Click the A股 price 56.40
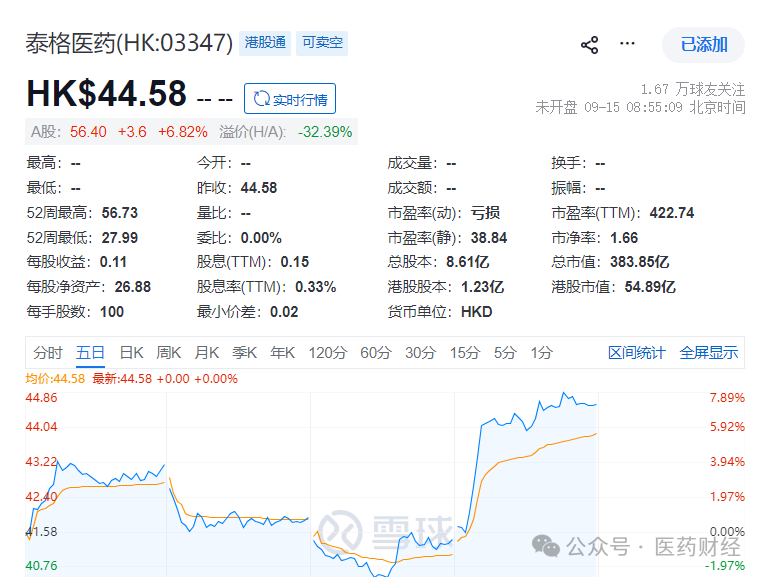Viewport: 765px width, 577px height. [x=88, y=132]
